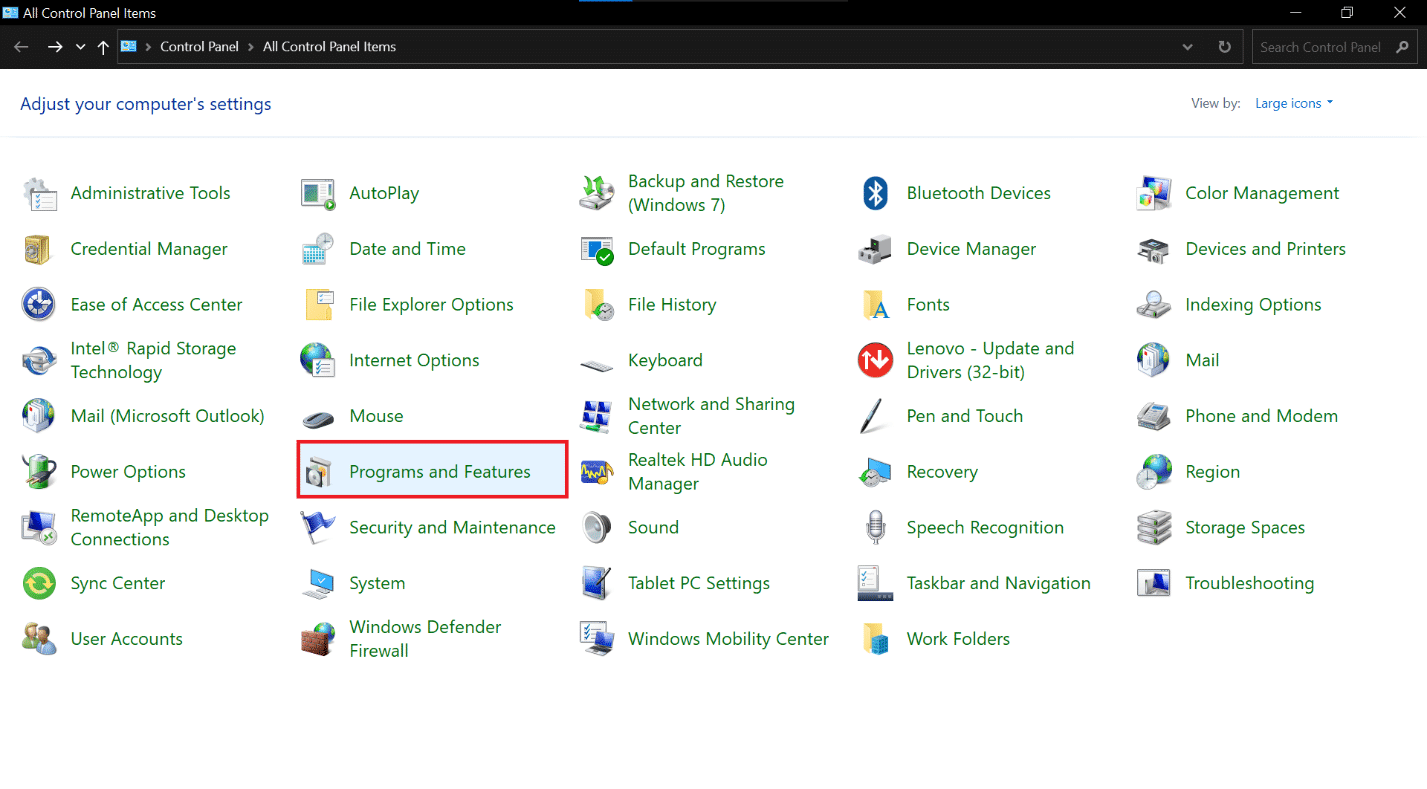The height and width of the screenshot is (789, 1427).
Task: Open the Windows Defender Firewall icon
Action: 318,639
